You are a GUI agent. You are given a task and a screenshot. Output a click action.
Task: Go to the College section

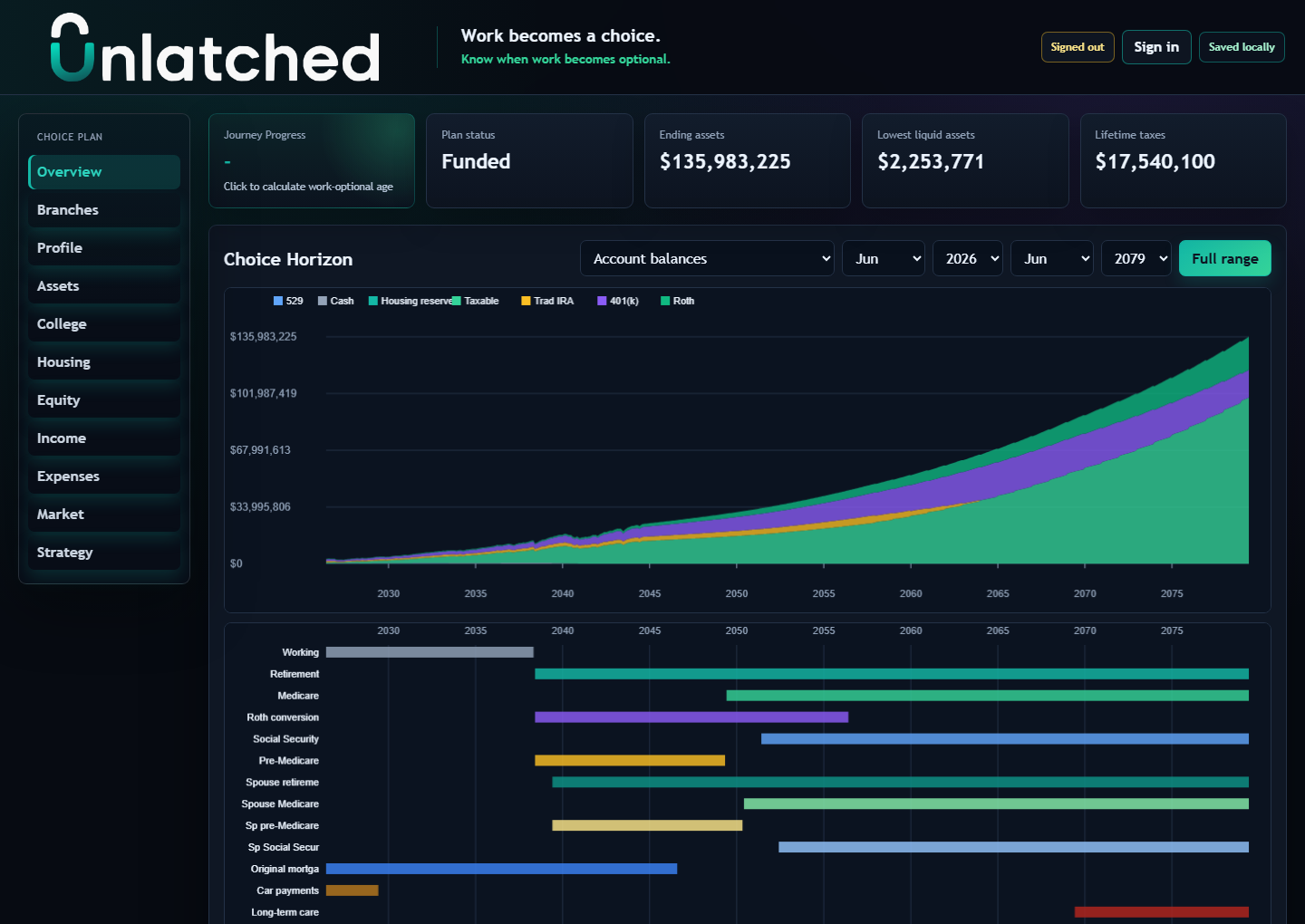[104, 324]
